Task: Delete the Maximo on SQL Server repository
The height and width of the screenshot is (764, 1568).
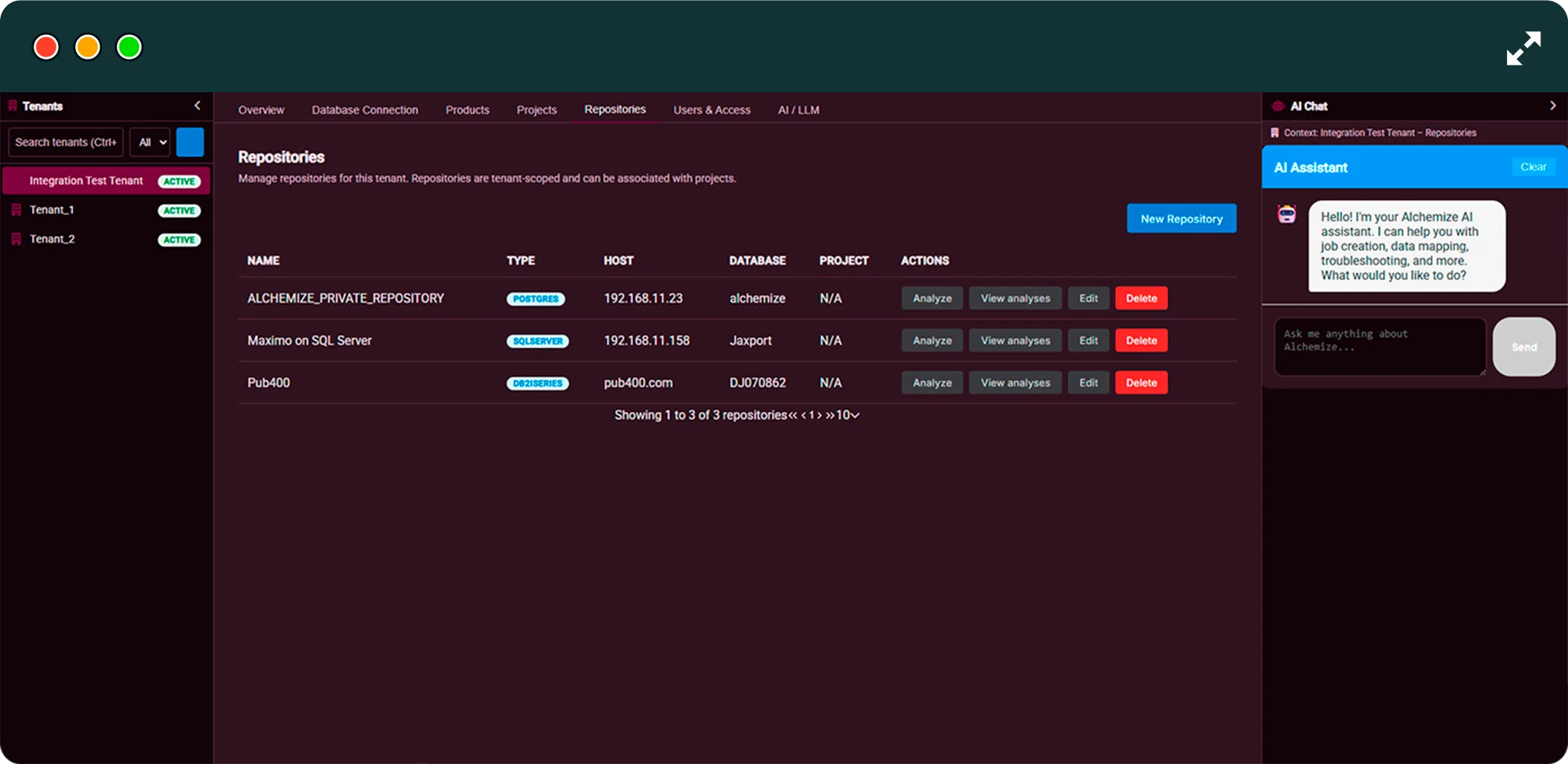Action: [1141, 341]
